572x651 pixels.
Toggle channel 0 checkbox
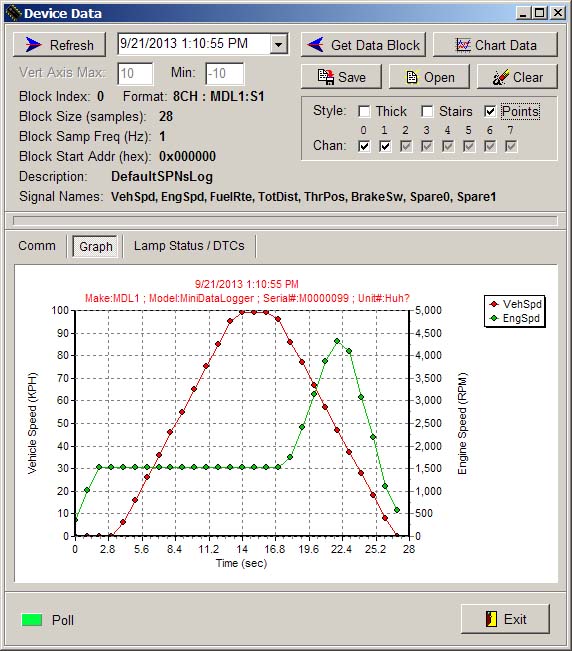point(364,146)
